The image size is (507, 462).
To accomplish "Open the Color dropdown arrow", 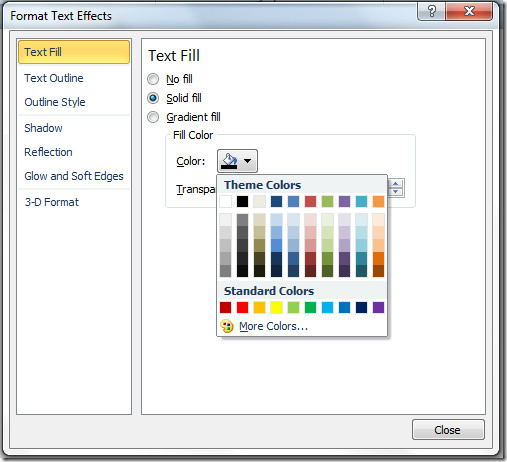I will click(247, 161).
